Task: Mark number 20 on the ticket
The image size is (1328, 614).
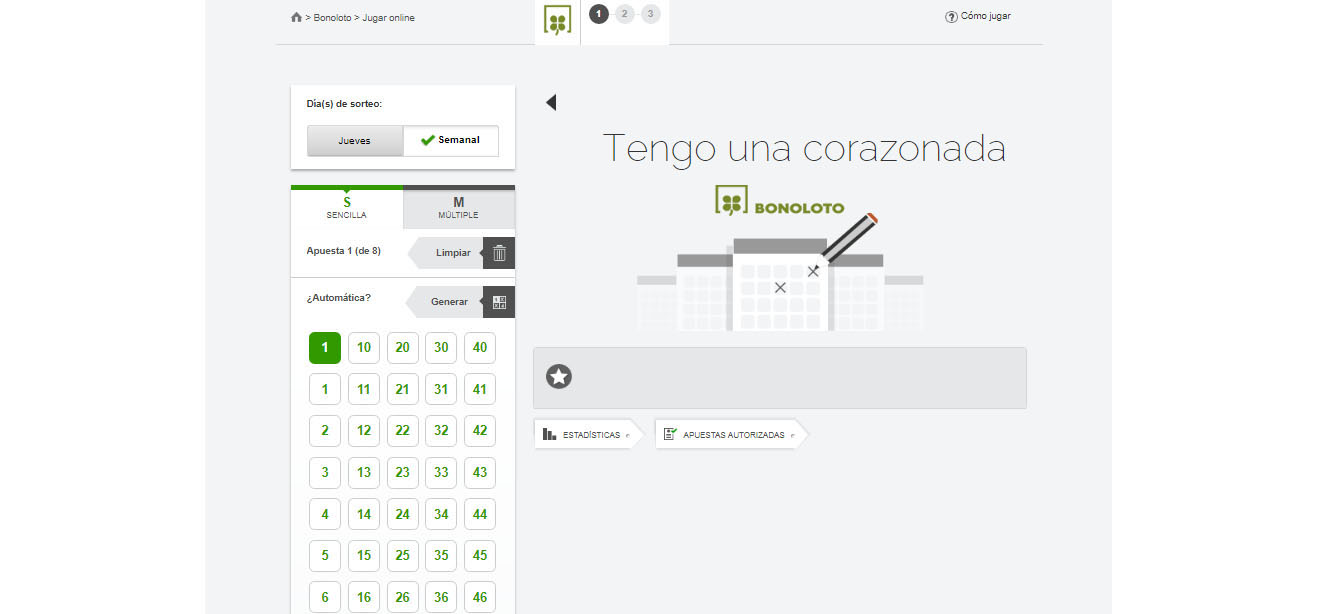Action: pyautogui.click(x=403, y=348)
